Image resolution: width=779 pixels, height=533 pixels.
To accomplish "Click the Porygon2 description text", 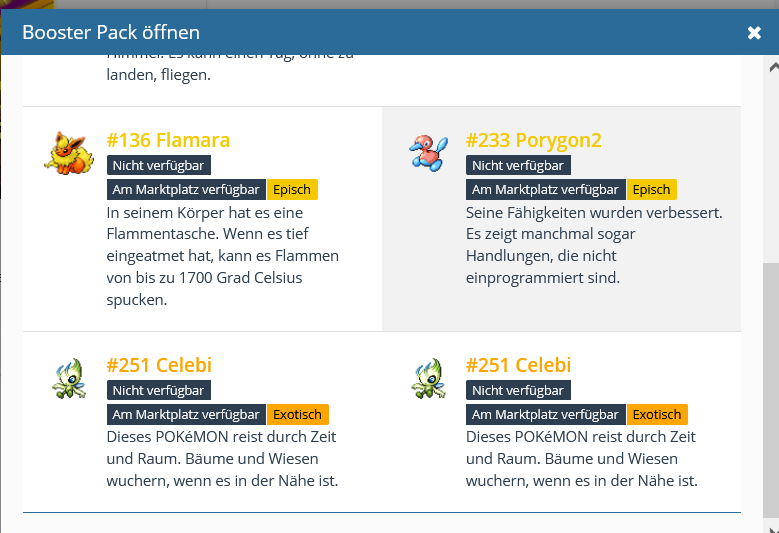I will click(x=594, y=245).
